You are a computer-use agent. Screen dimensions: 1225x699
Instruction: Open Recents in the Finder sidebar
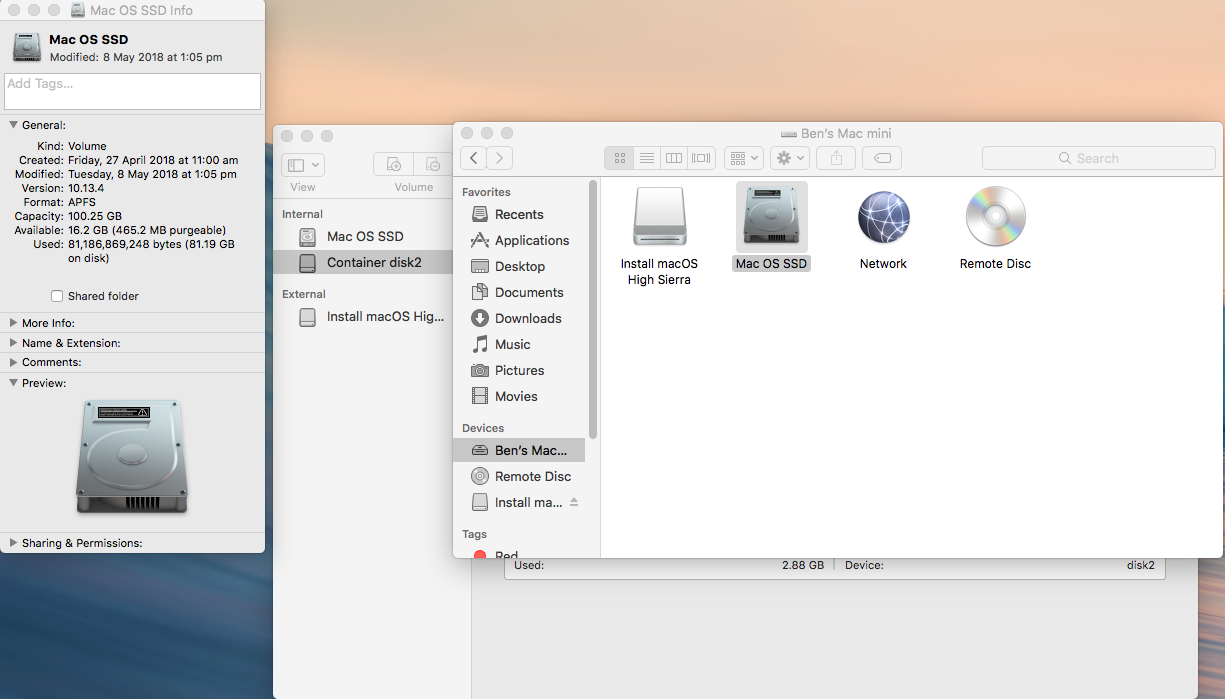519,214
